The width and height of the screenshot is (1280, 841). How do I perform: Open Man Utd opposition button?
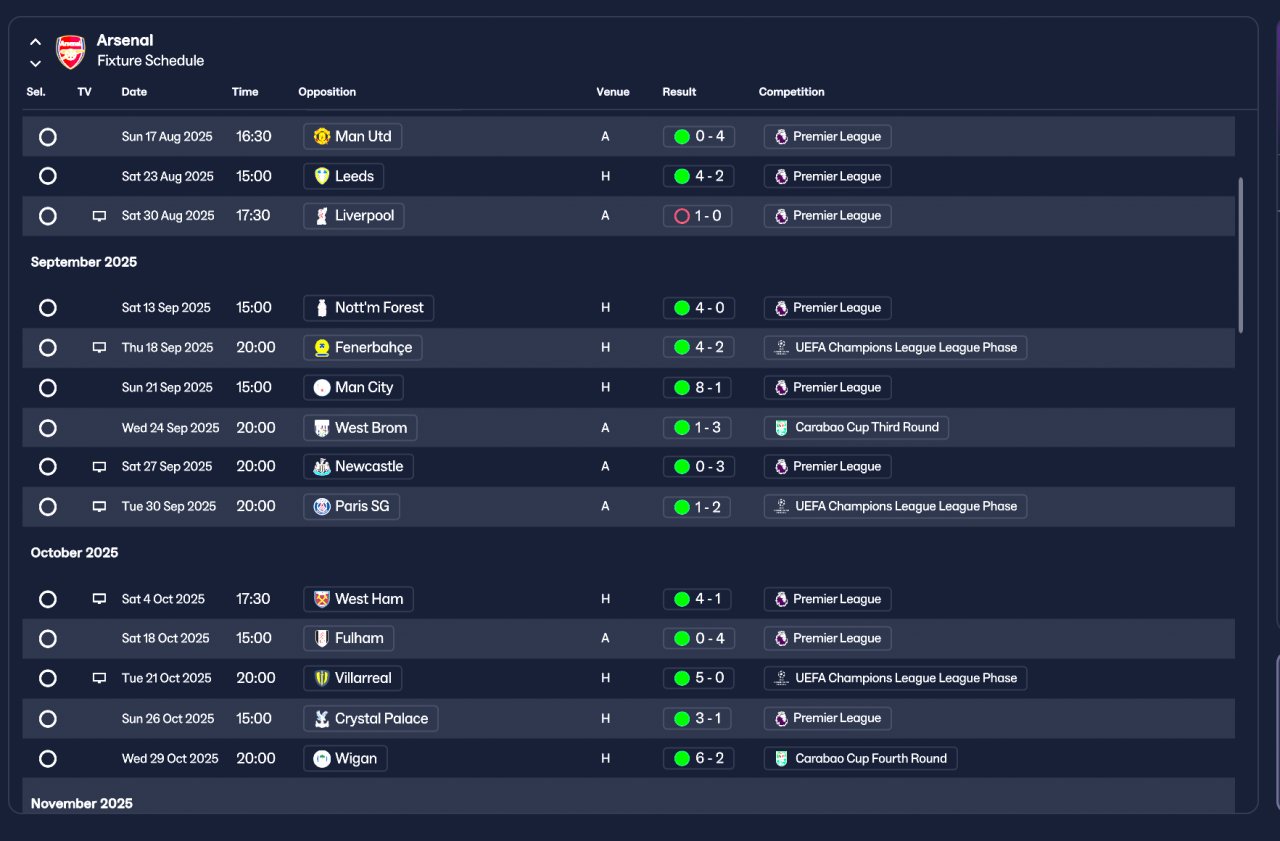click(352, 136)
